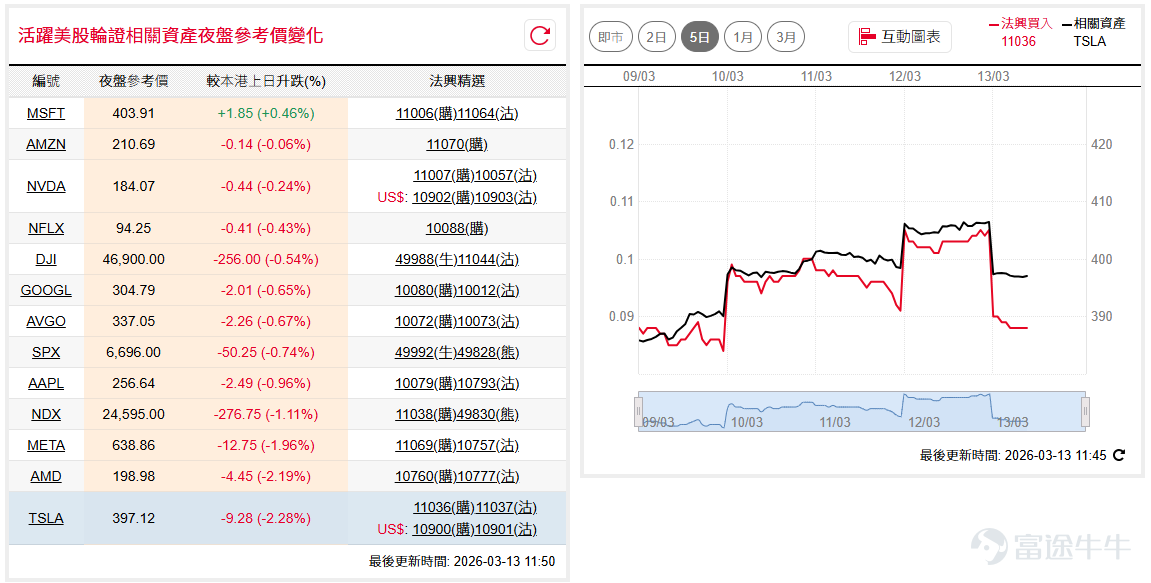Select the 3月 chart range

(x=786, y=37)
